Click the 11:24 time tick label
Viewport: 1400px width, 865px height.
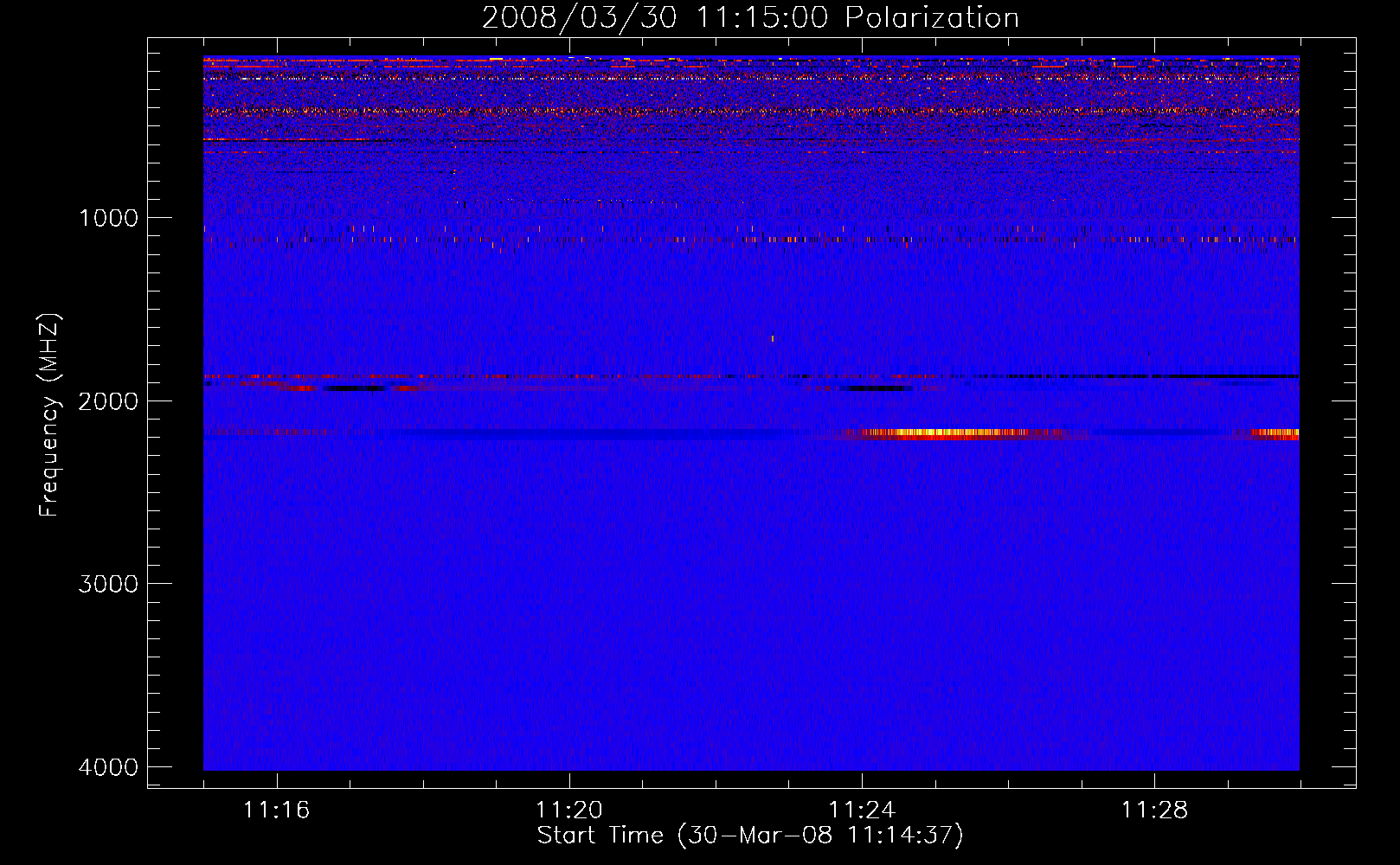point(862,811)
